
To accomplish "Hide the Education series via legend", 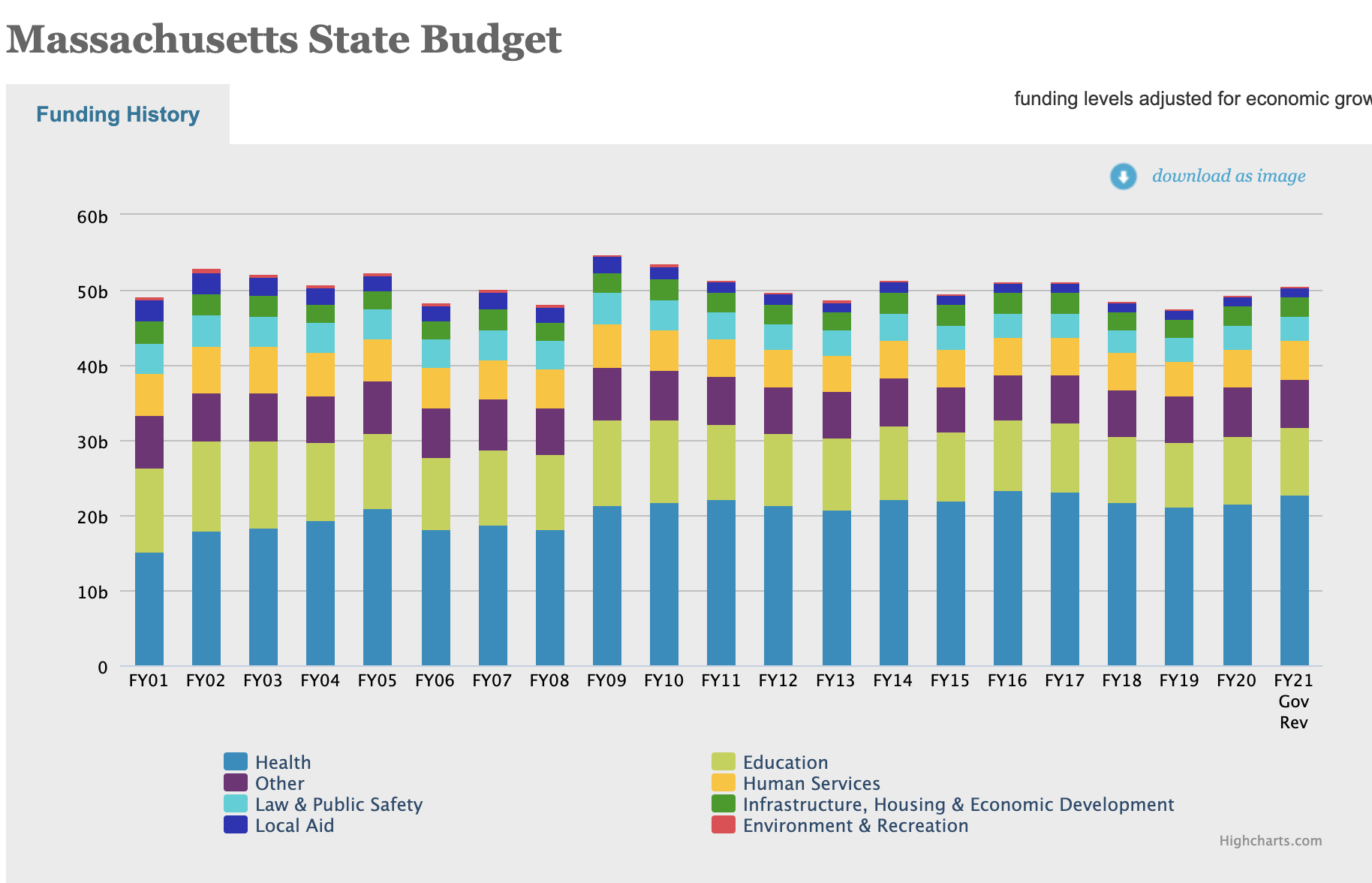I will (x=785, y=762).
